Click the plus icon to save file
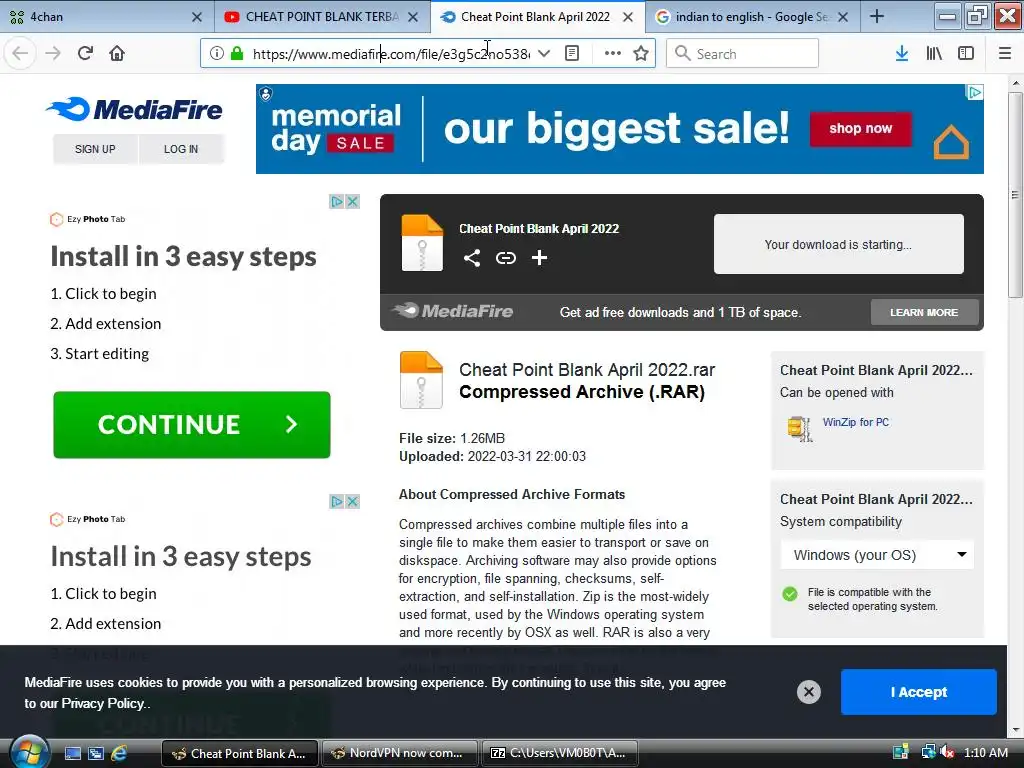1024x768 pixels. [539, 258]
